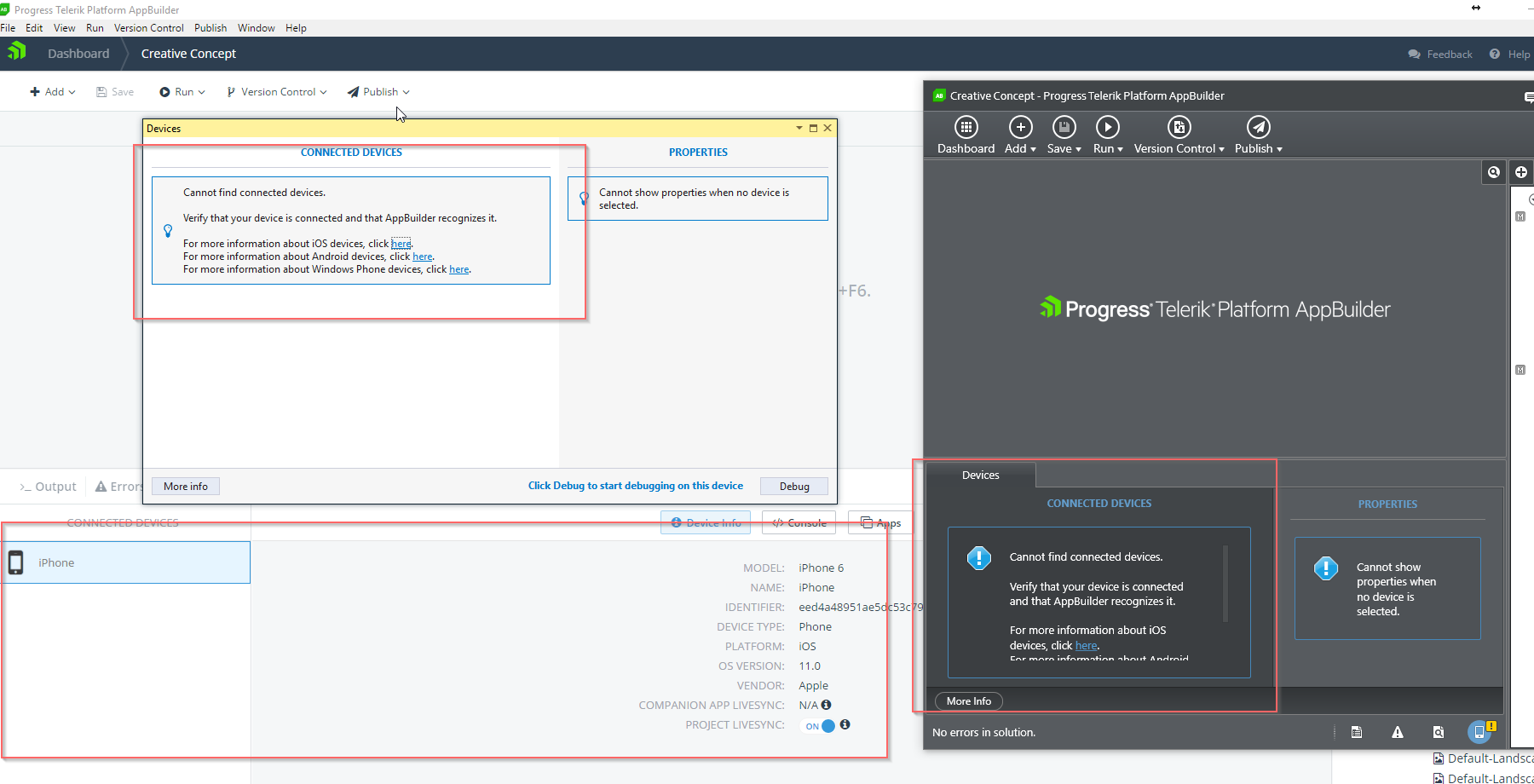Switch to the Output tab

coord(49,487)
